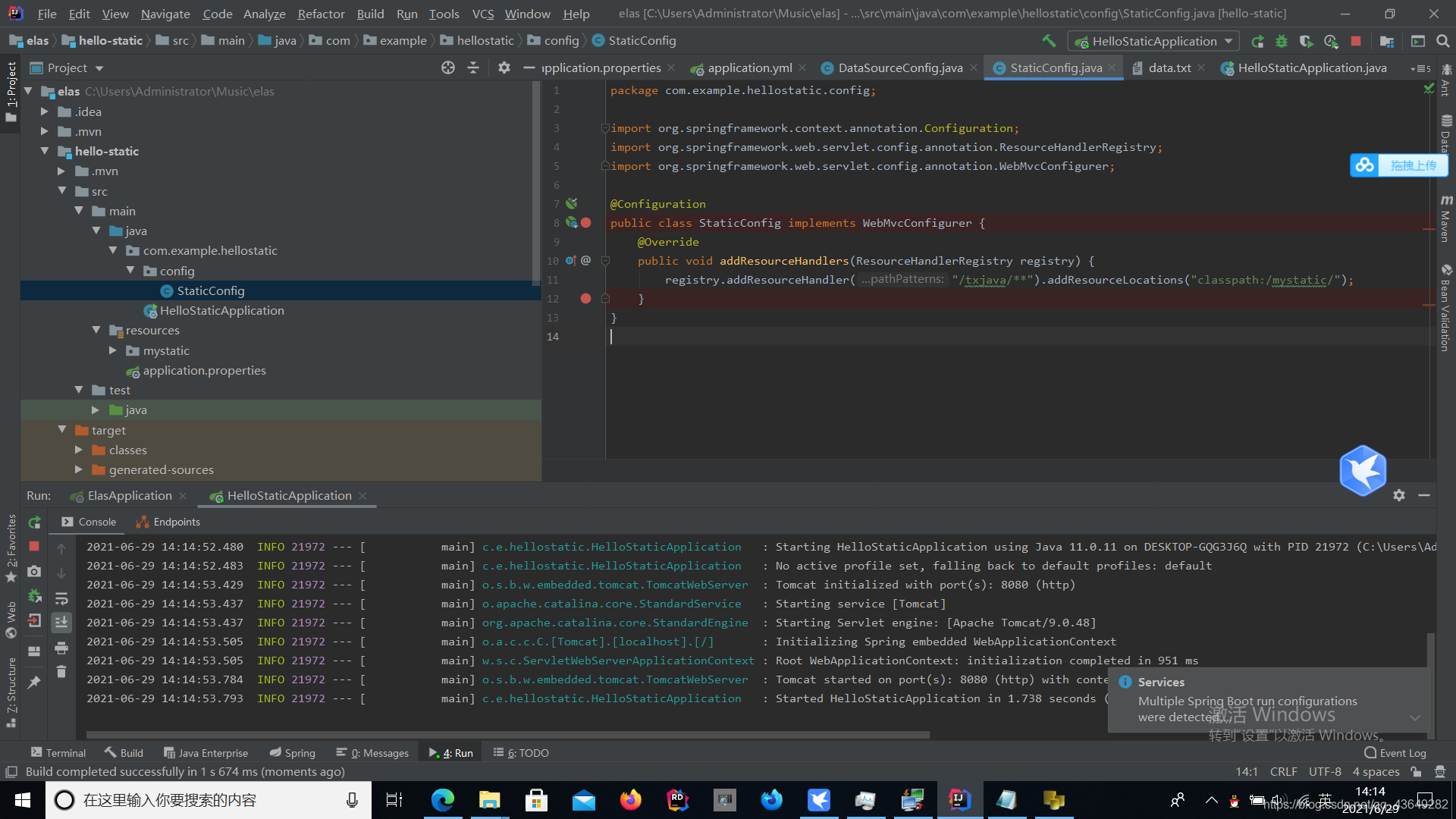Collapse the elas root folder
1456x819 pixels.
coord(29,91)
